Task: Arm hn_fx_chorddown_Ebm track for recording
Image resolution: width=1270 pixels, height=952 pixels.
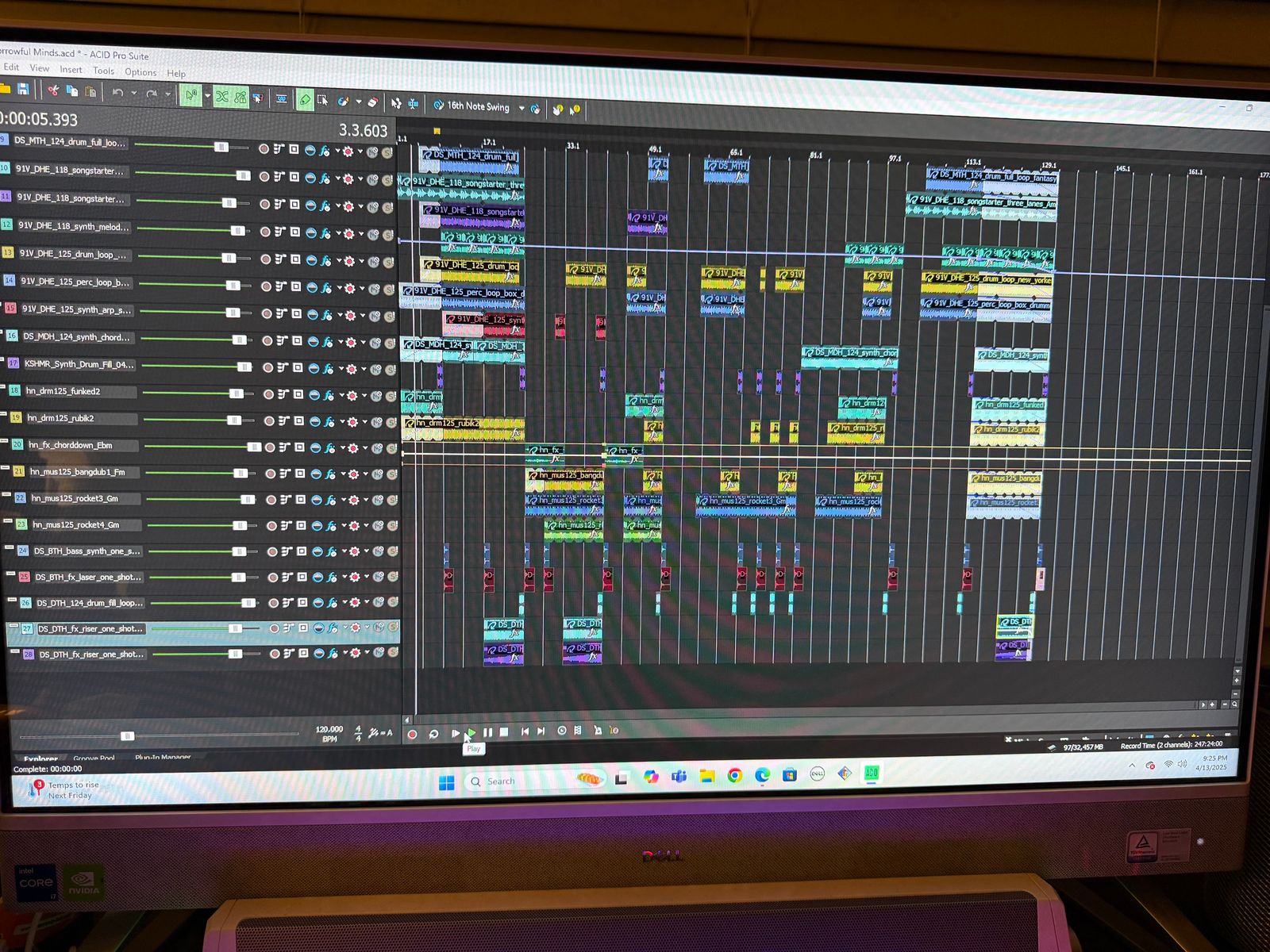Action: [270, 447]
